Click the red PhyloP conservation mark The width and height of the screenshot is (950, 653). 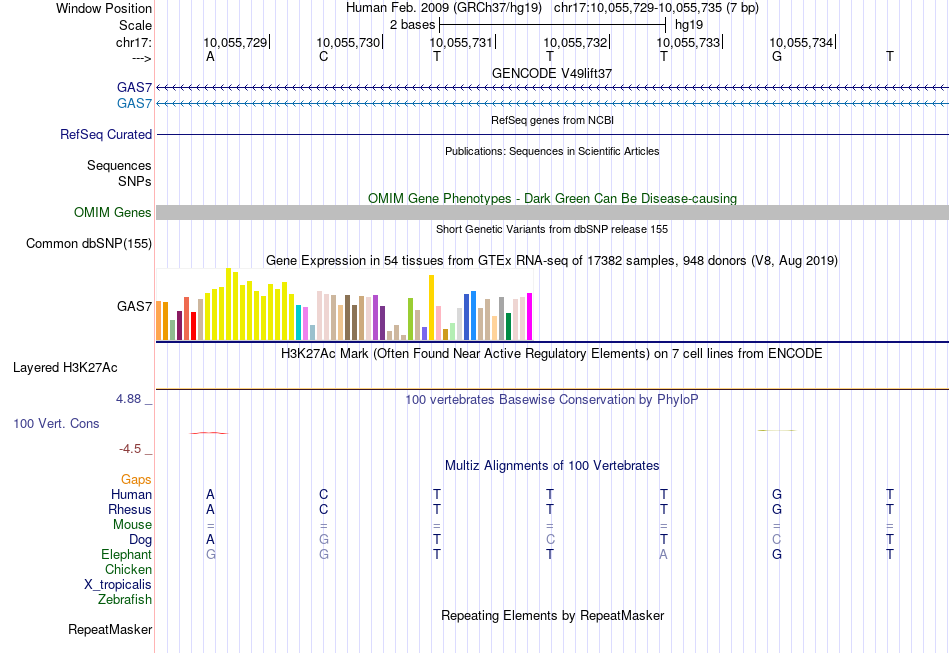[208, 433]
